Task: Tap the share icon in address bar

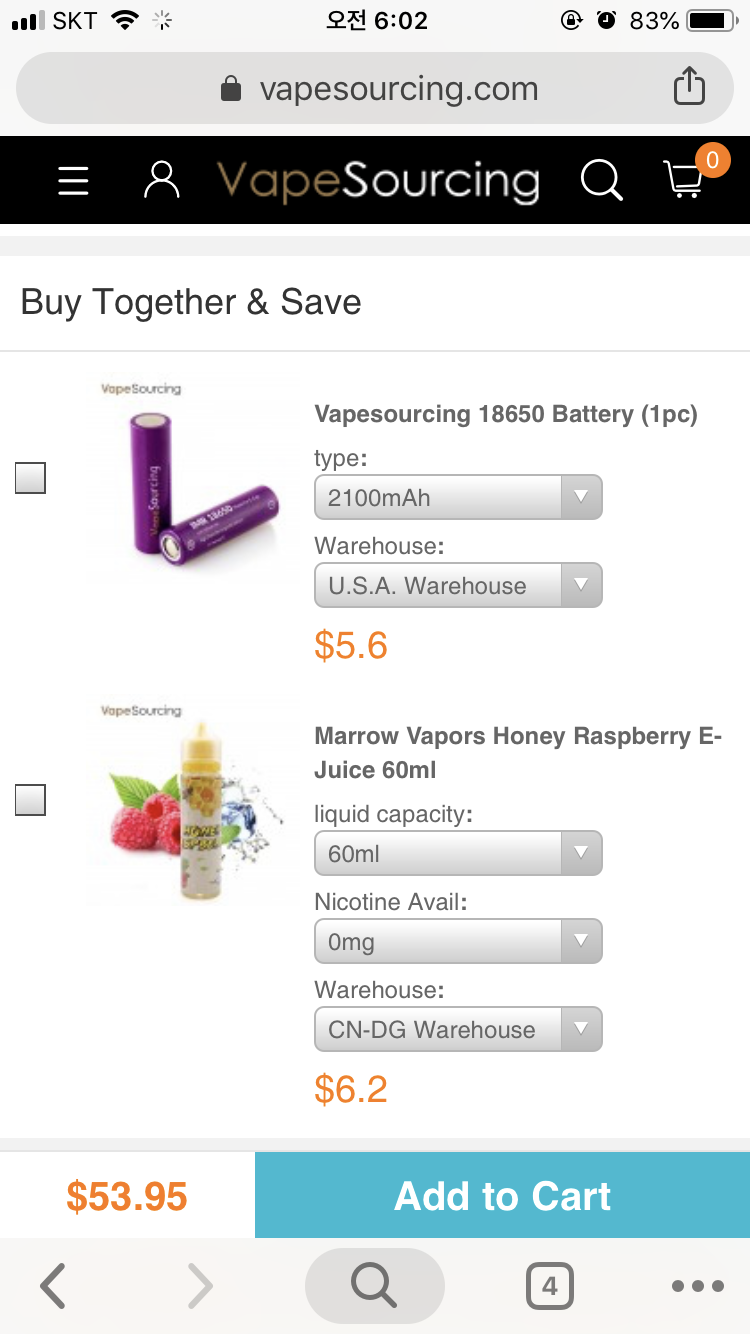Action: tap(689, 89)
